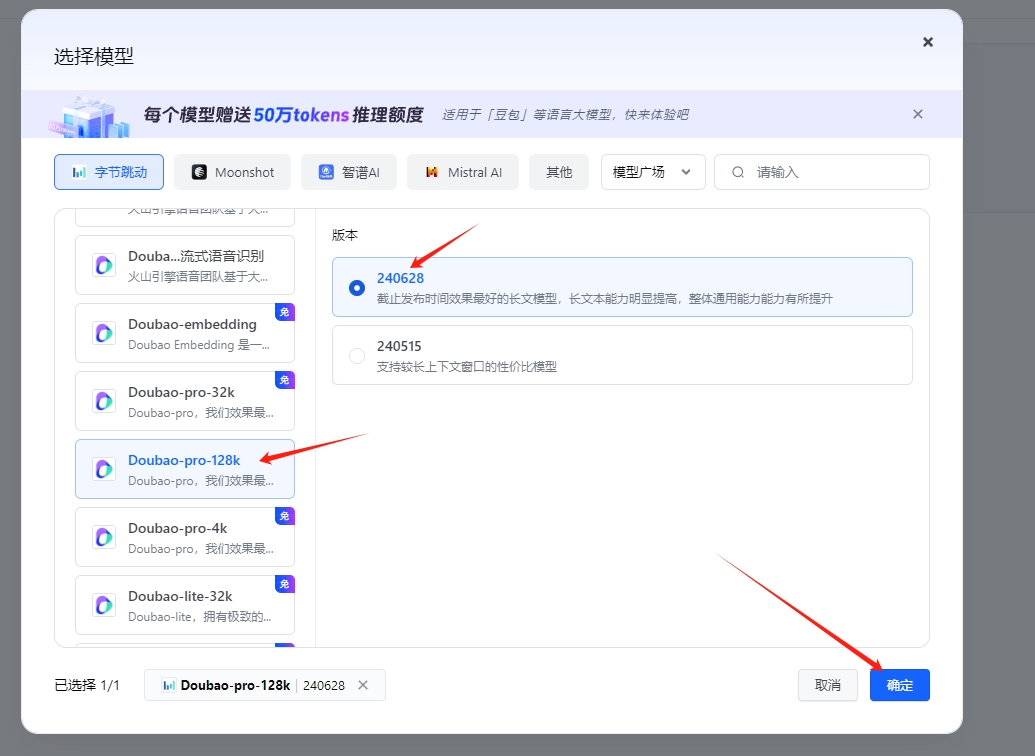
Task: Choose the Doubao-pro-4k model
Action: pyautogui.click(x=185, y=537)
